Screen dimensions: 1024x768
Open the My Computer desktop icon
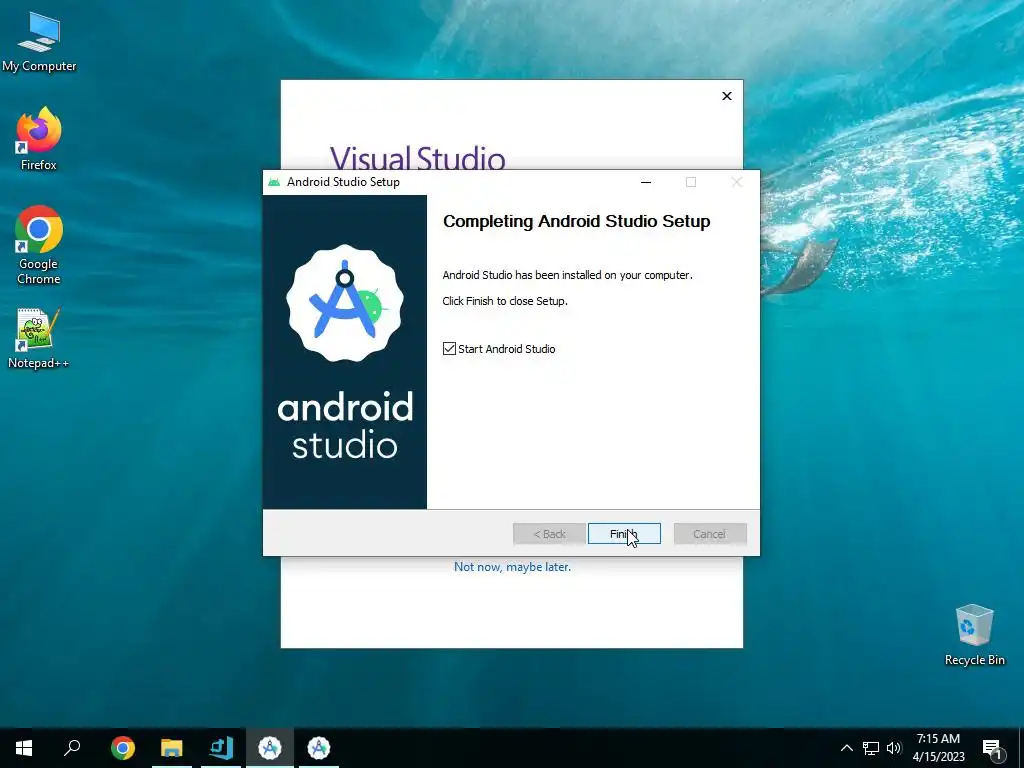(x=39, y=42)
